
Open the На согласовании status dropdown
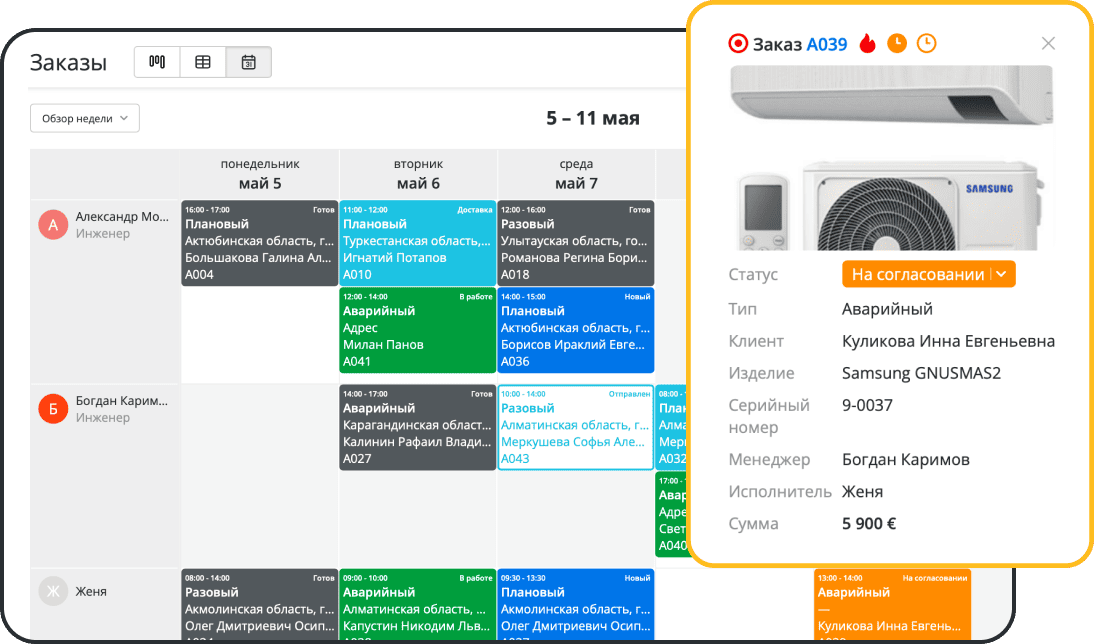coord(915,274)
